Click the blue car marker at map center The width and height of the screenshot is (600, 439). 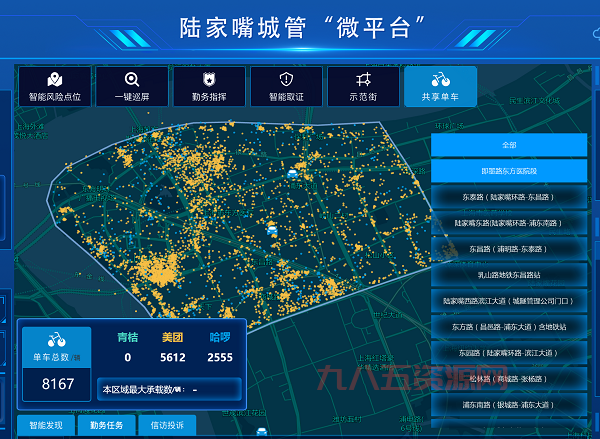pyautogui.click(x=272, y=230)
